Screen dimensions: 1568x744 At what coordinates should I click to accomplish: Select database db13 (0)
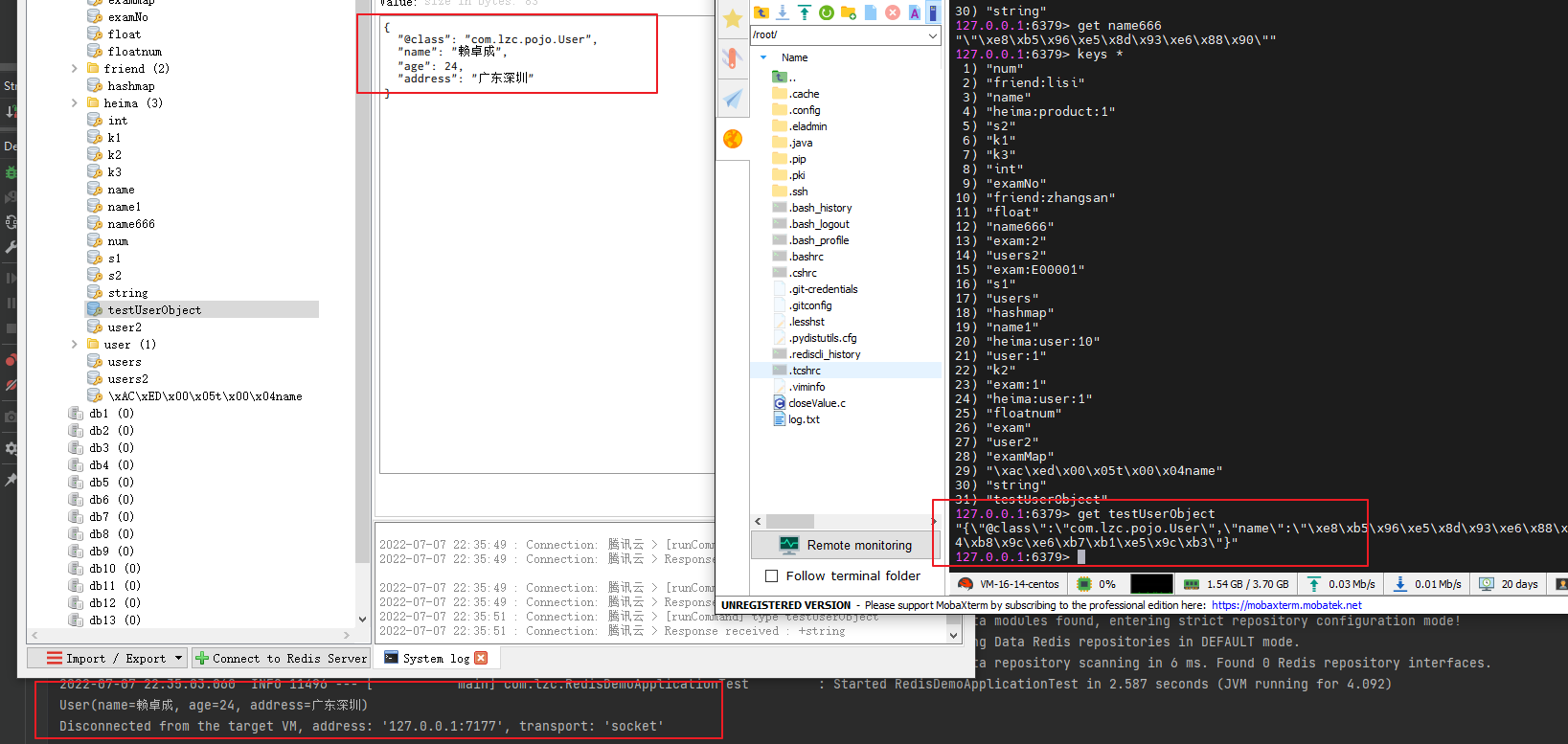tap(115, 620)
